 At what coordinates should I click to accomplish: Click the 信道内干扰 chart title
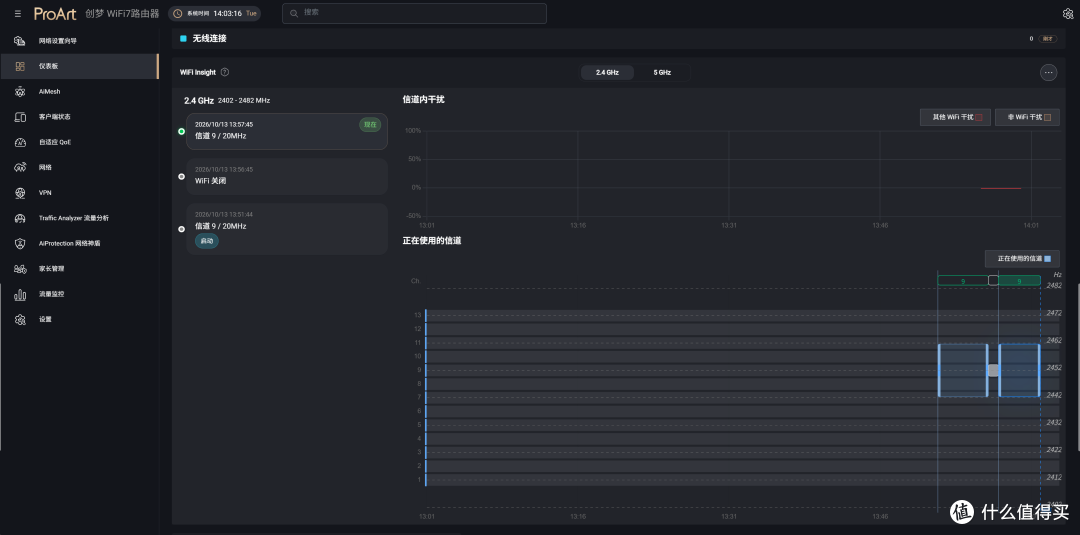click(x=424, y=100)
